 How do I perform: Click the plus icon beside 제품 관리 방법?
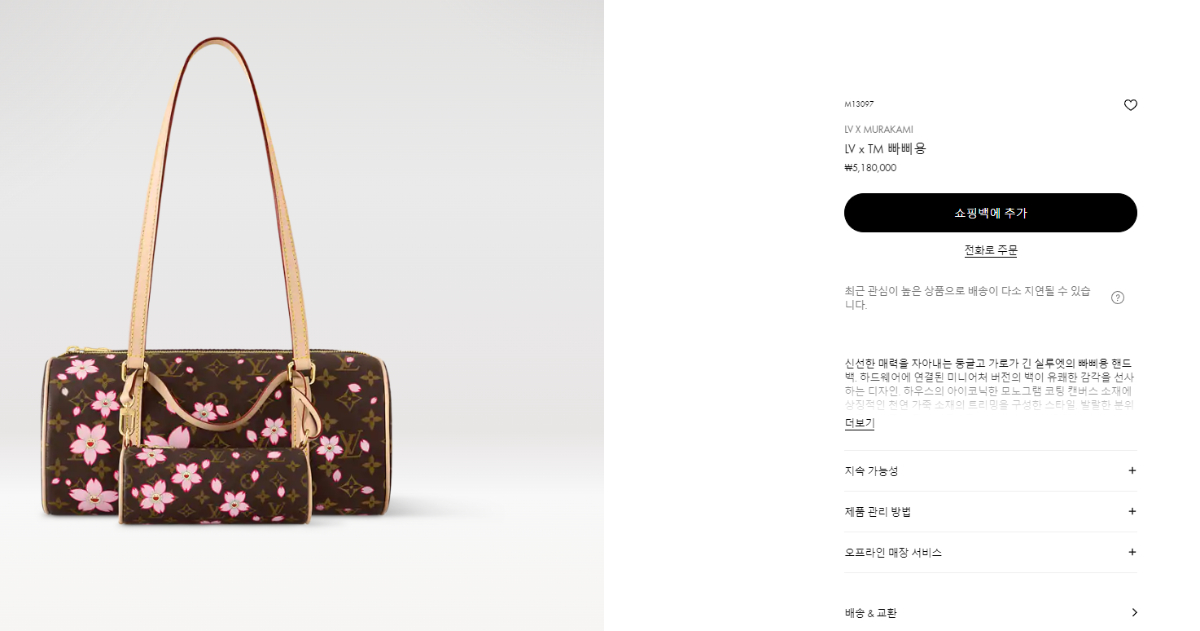(1132, 511)
